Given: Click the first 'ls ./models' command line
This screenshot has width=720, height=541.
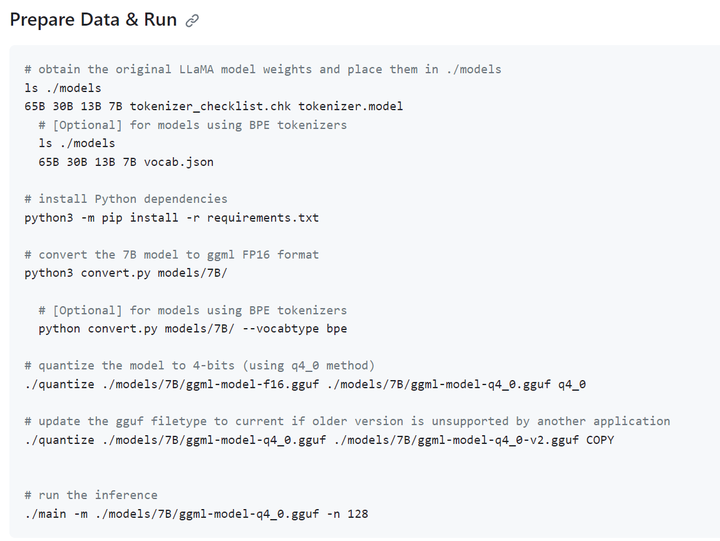Looking at the screenshot, I should point(63,88).
